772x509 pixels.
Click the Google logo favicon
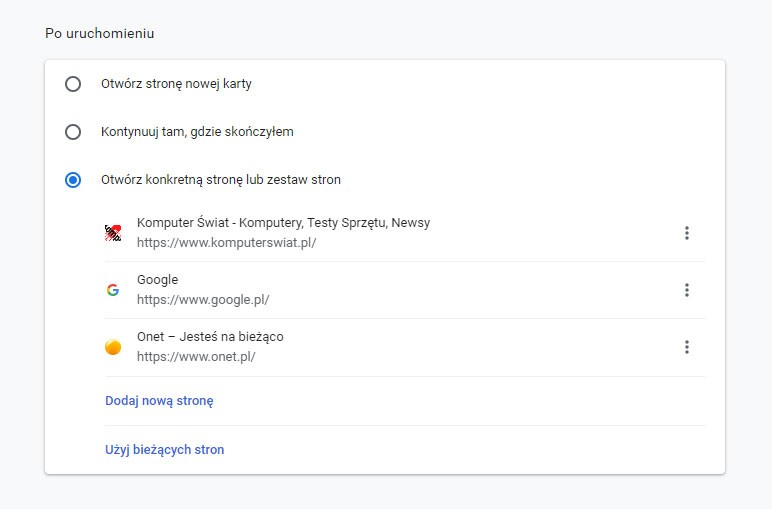[x=113, y=290]
